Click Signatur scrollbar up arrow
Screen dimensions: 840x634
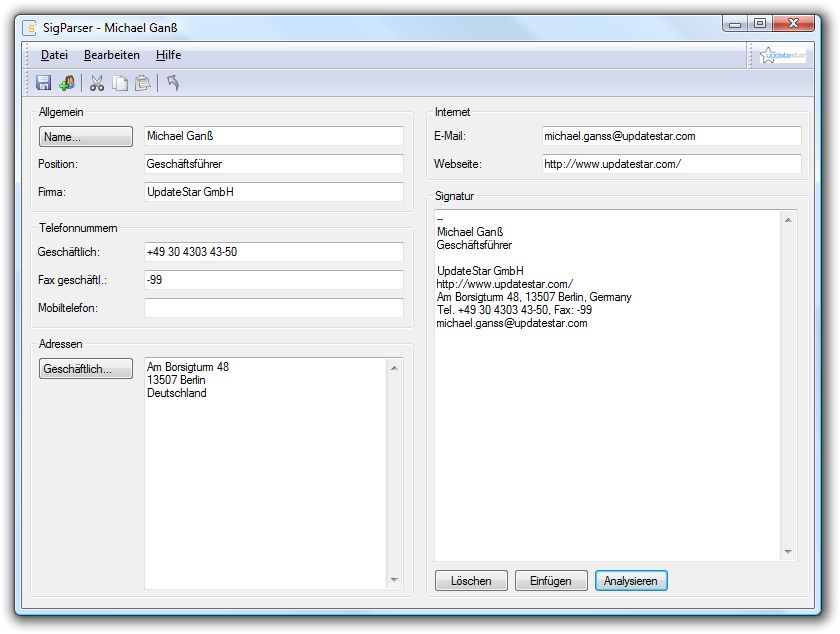tap(788, 220)
